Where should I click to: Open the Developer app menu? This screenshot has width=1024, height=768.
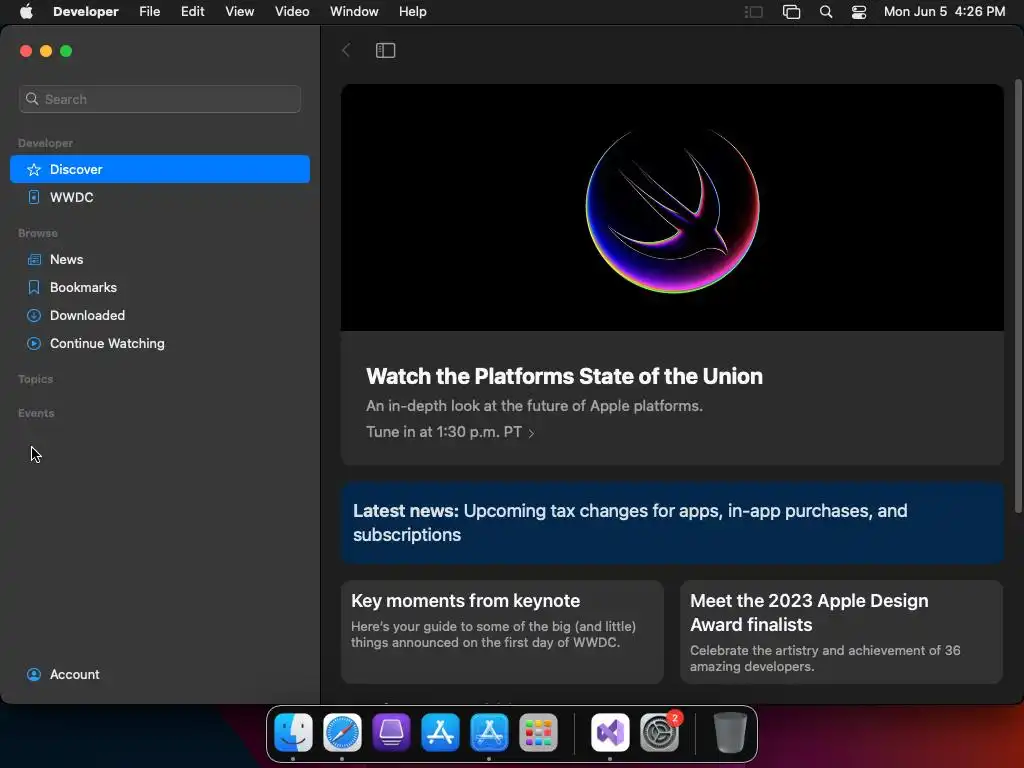(86, 12)
